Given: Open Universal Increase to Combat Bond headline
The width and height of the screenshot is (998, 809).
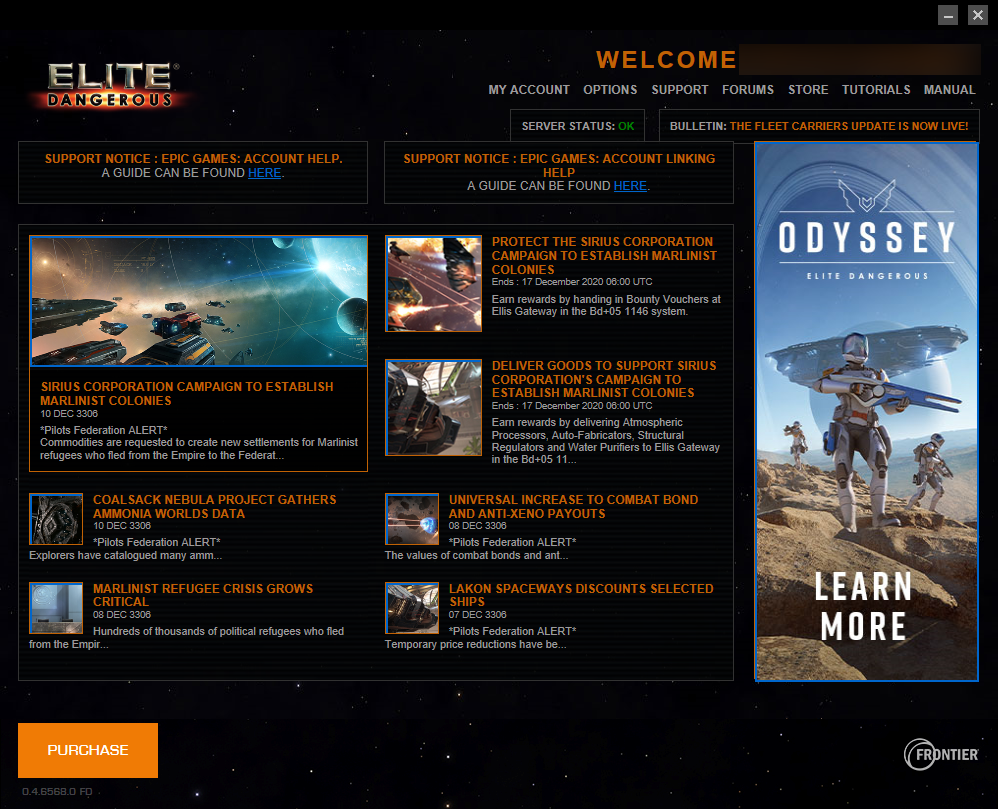Looking at the screenshot, I should tap(573, 507).
